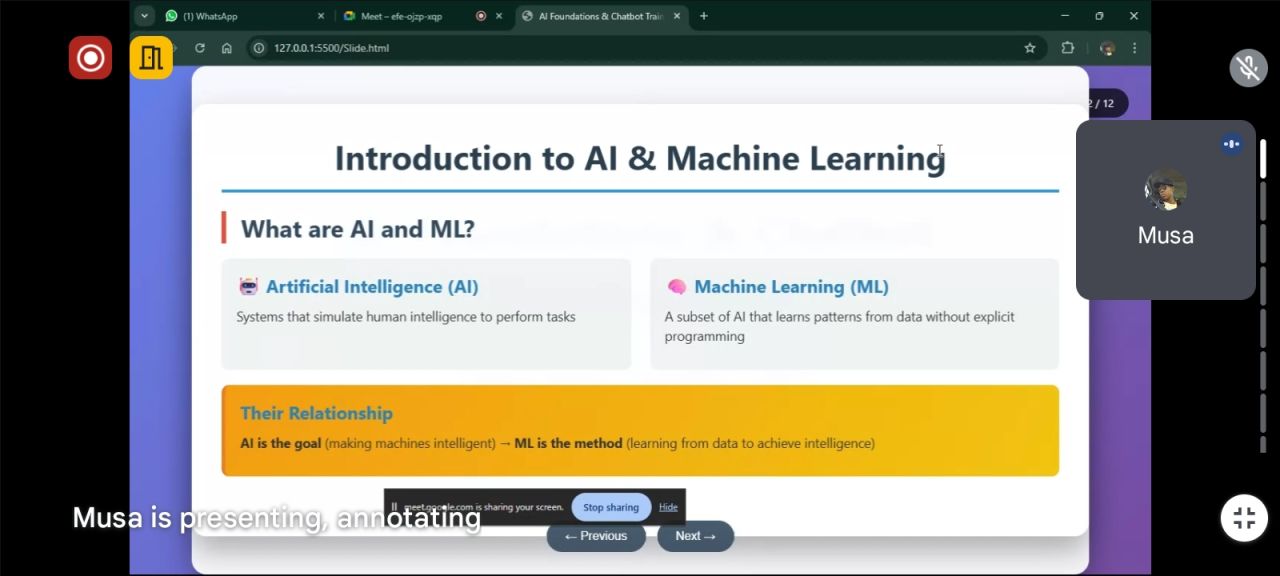Viewport: 1280px width, 576px height.
Task: Click the Machine Learning (ML) heading
Action: coord(791,287)
